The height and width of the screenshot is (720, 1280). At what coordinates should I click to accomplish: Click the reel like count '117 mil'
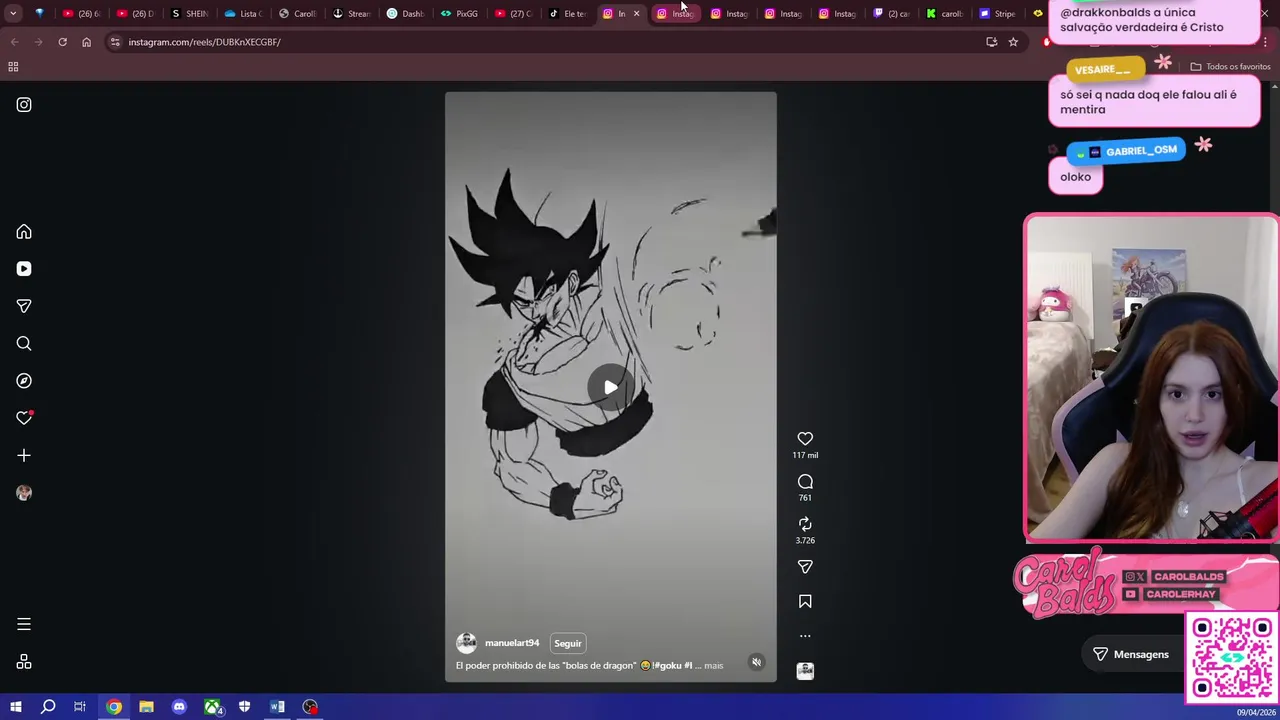point(805,456)
